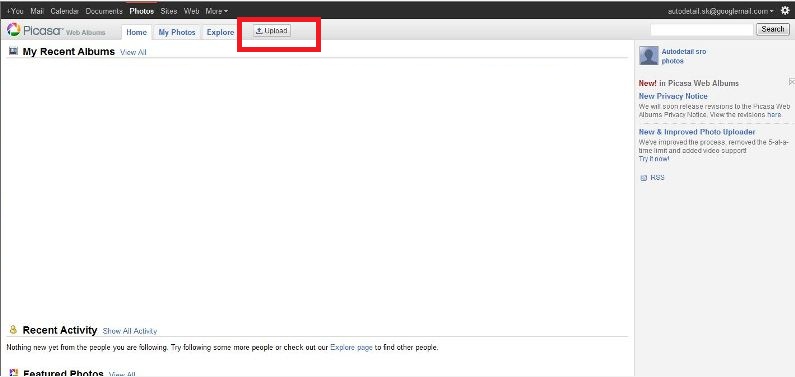Click the Try it now! link
Image resolution: width=795 pixels, height=377 pixels.
click(x=654, y=159)
